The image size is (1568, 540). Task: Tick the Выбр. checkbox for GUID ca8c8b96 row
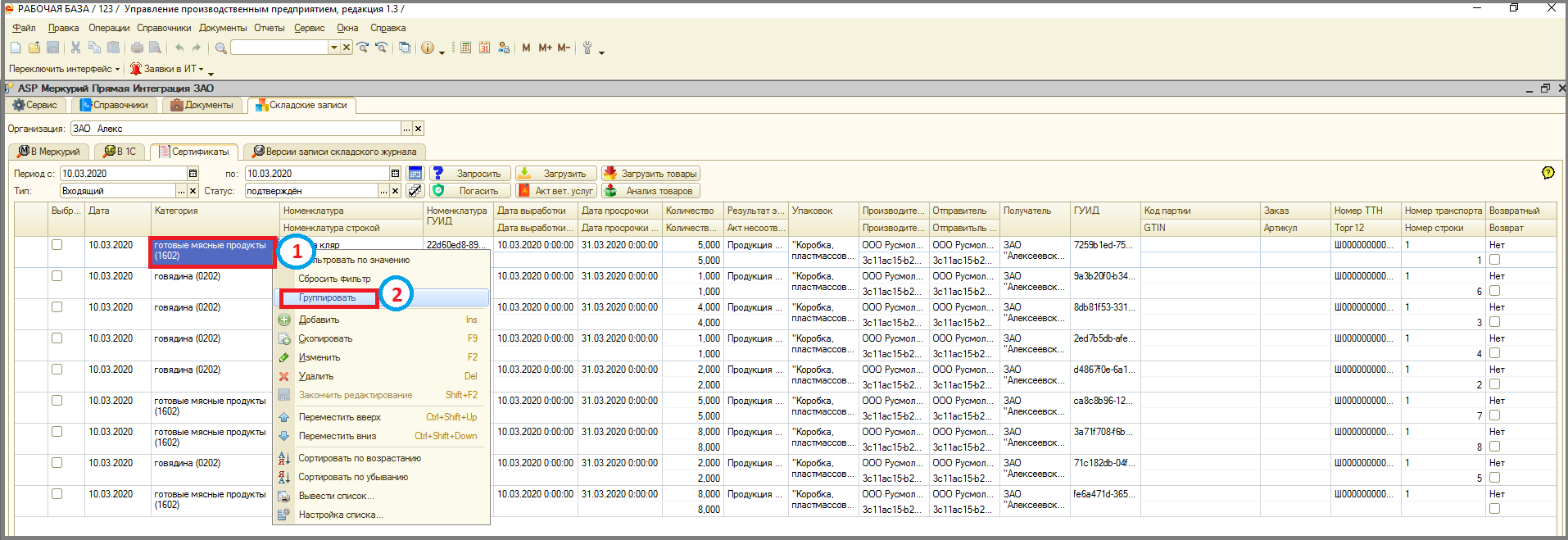click(x=57, y=400)
